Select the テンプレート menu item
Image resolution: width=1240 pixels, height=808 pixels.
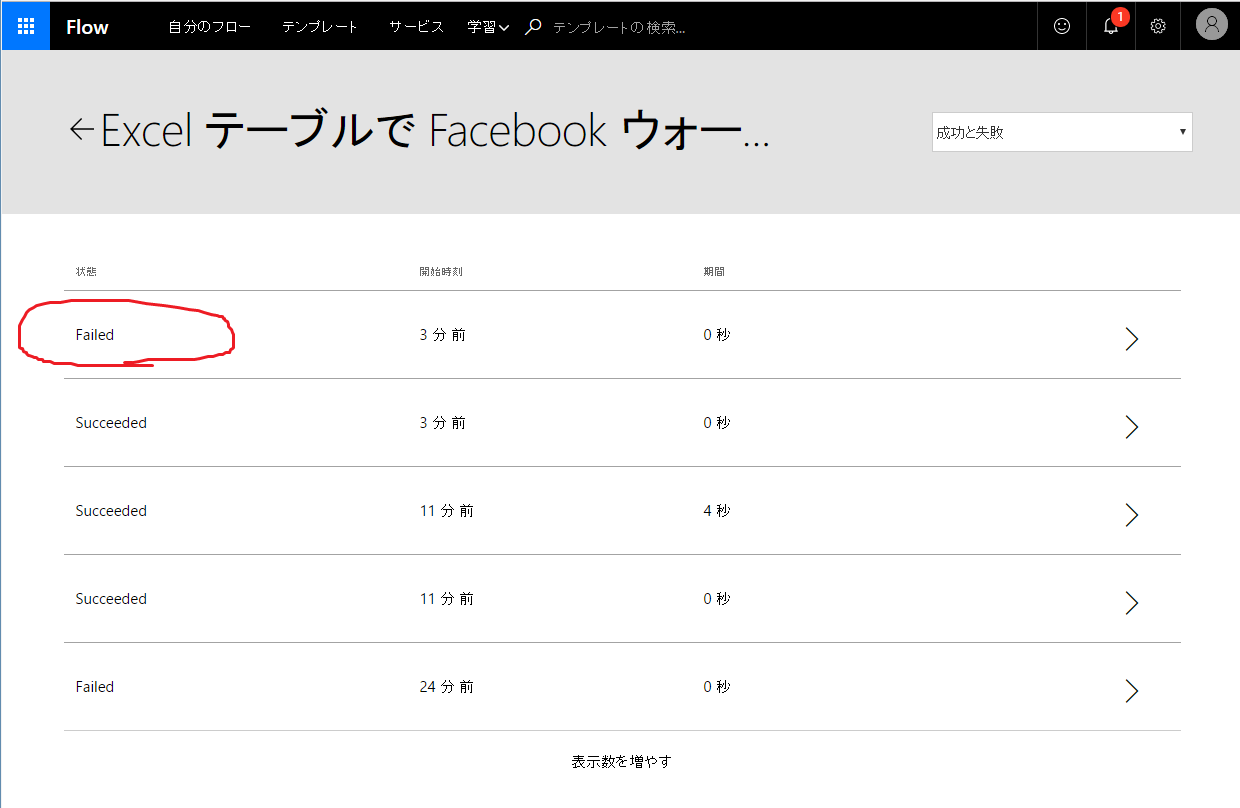click(x=319, y=26)
